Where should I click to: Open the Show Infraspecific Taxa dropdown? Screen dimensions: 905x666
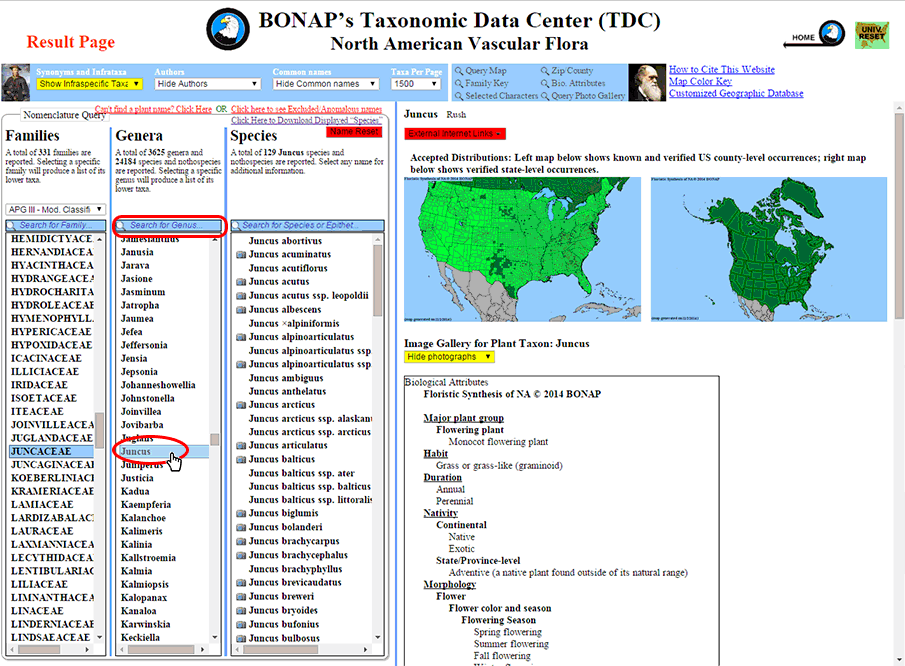[x=89, y=84]
